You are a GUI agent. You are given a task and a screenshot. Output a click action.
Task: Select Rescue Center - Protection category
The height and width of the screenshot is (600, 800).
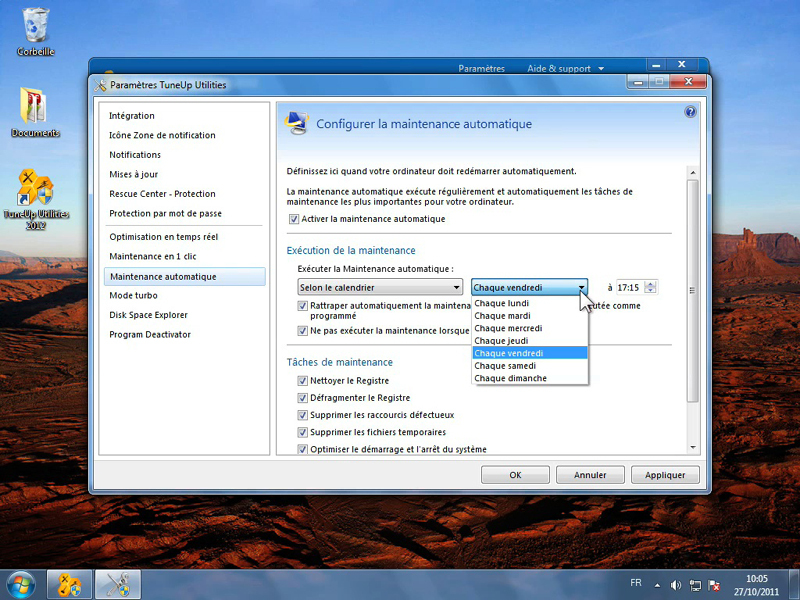click(x=184, y=194)
